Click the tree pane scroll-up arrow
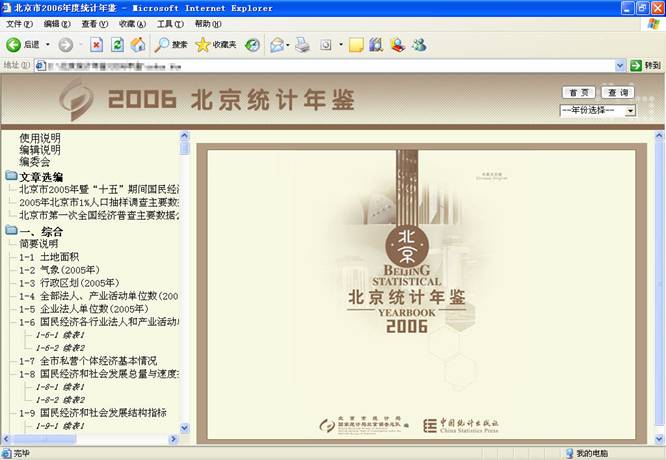 [x=184, y=136]
